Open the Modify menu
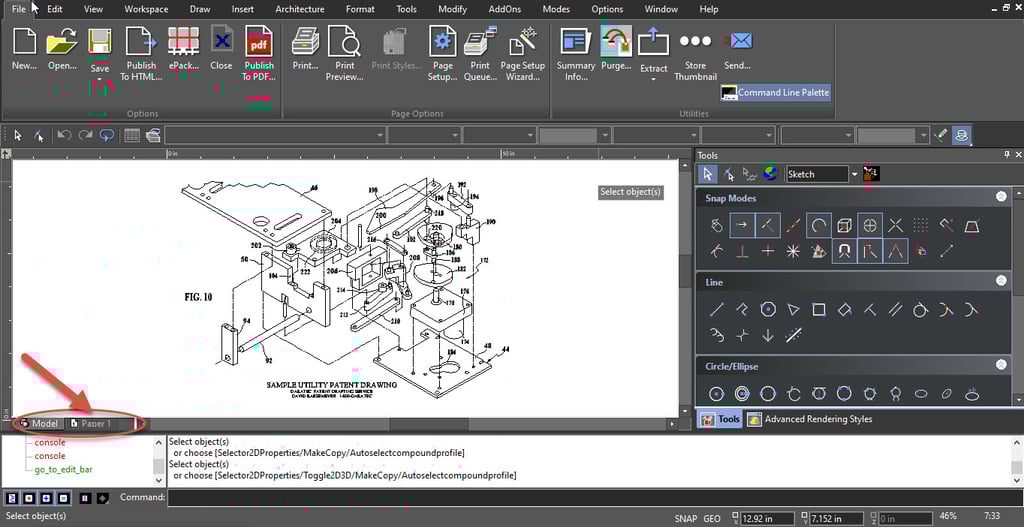Viewport: 1024px width, 527px height. [x=453, y=9]
